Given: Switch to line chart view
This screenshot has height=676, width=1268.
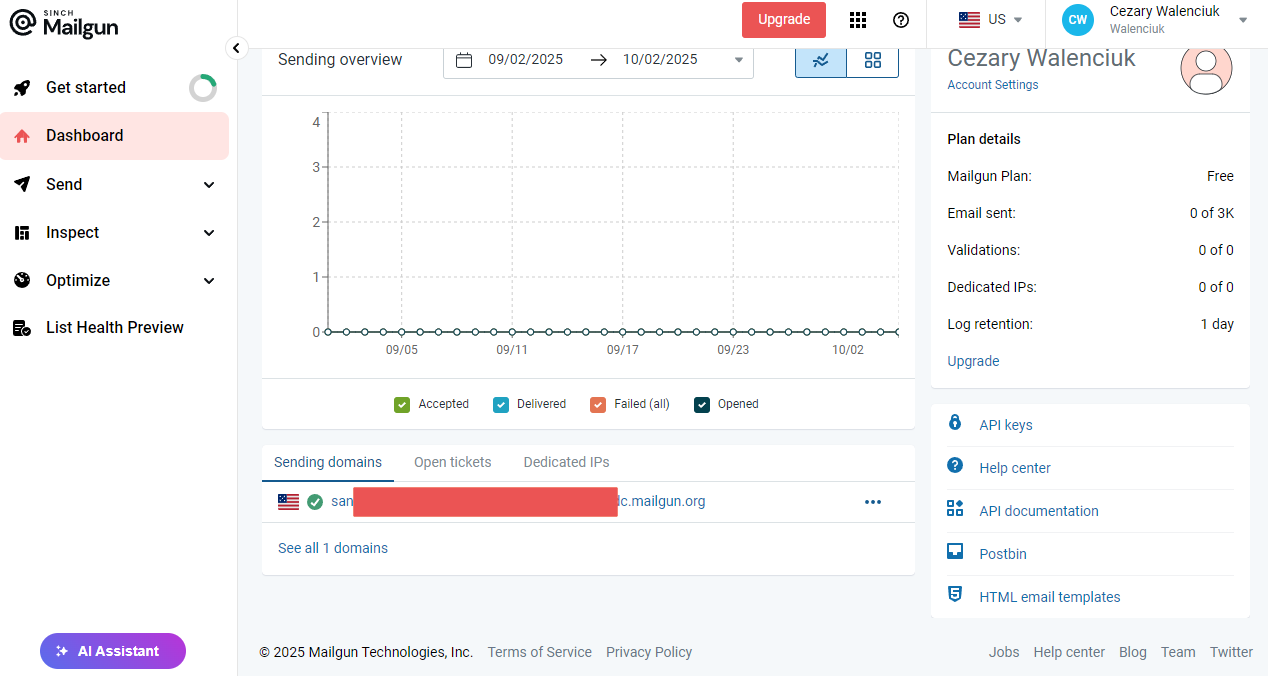Looking at the screenshot, I should 821,60.
